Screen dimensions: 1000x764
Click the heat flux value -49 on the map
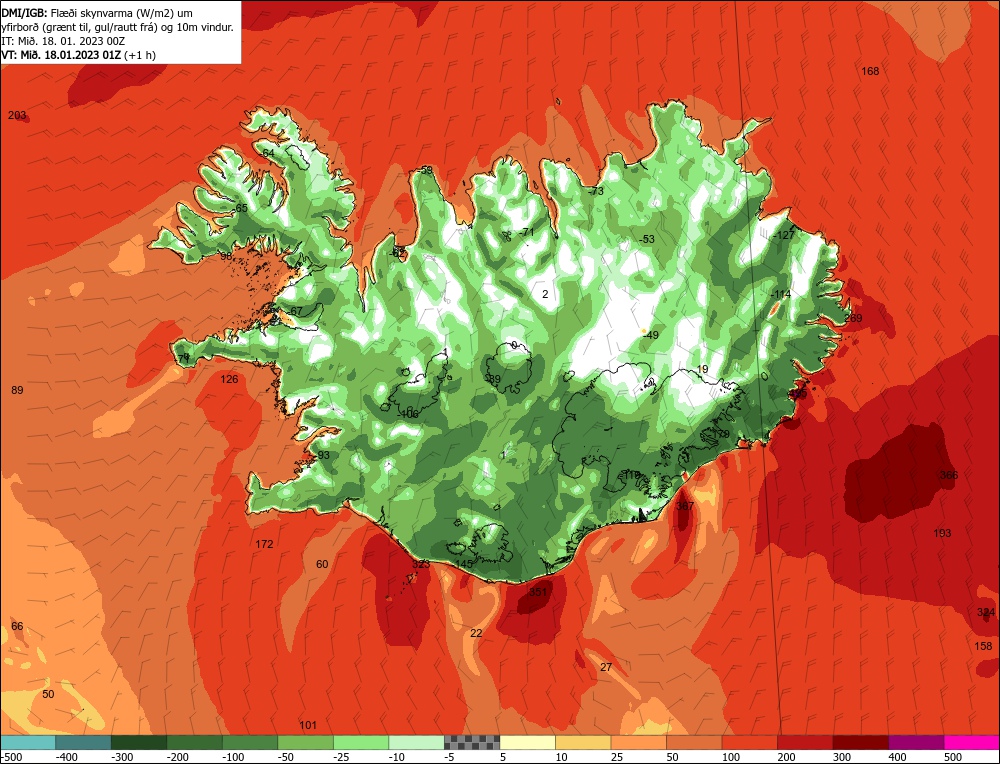tap(651, 335)
